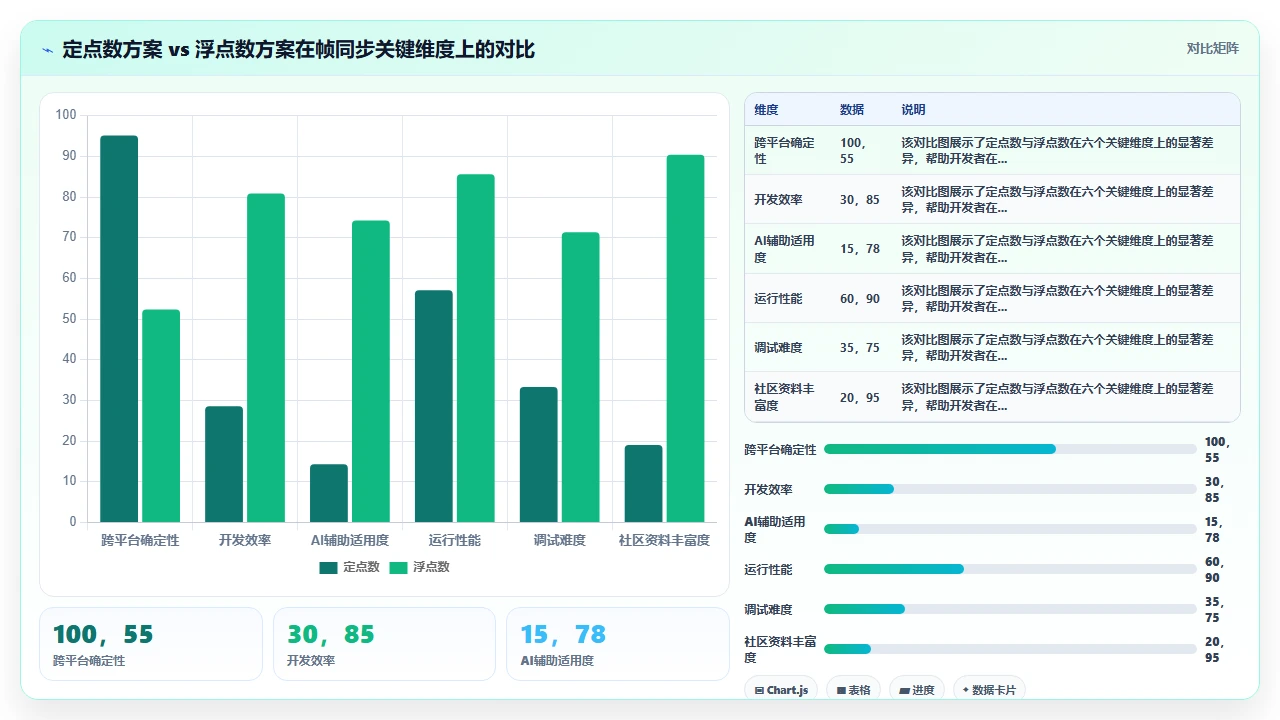Screen dimensions: 1280x720
Task: Click the 定点数 bar for 调试难度
Action: [x=539, y=455]
